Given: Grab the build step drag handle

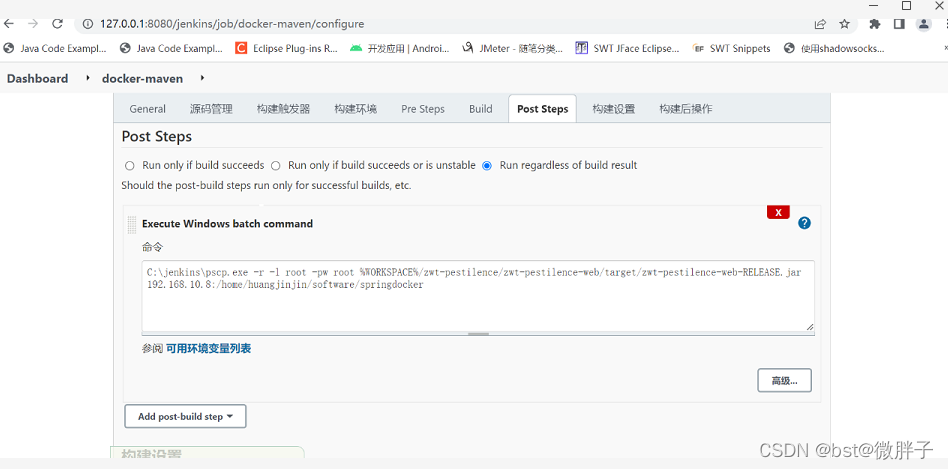Looking at the screenshot, I should coord(132,225).
